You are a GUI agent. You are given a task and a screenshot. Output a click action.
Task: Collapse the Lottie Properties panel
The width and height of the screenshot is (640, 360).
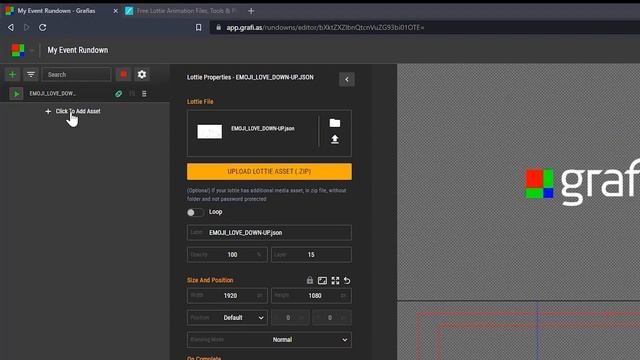pos(347,79)
